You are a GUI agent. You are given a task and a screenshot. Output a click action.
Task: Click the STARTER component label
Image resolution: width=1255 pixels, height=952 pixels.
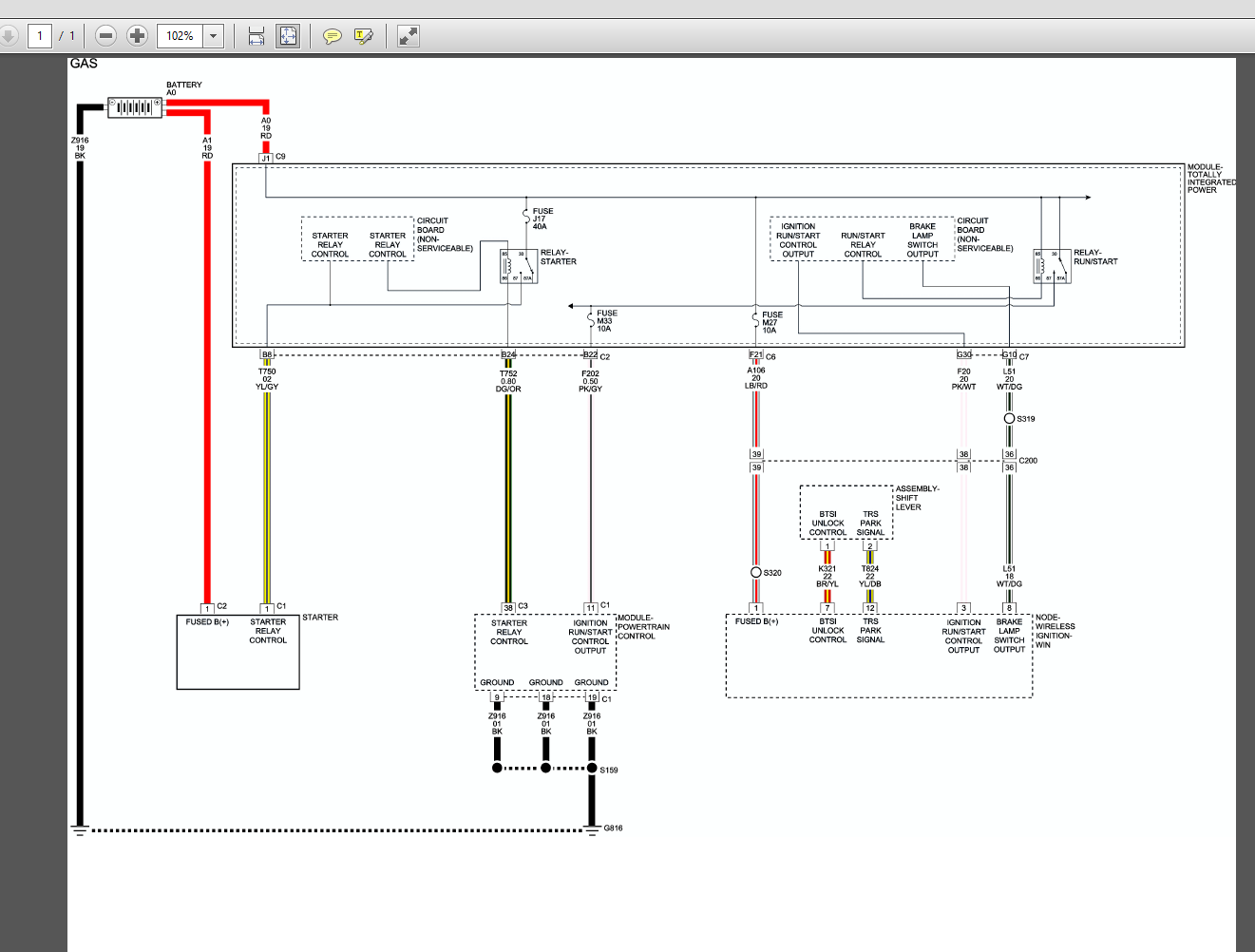pos(320,618)
